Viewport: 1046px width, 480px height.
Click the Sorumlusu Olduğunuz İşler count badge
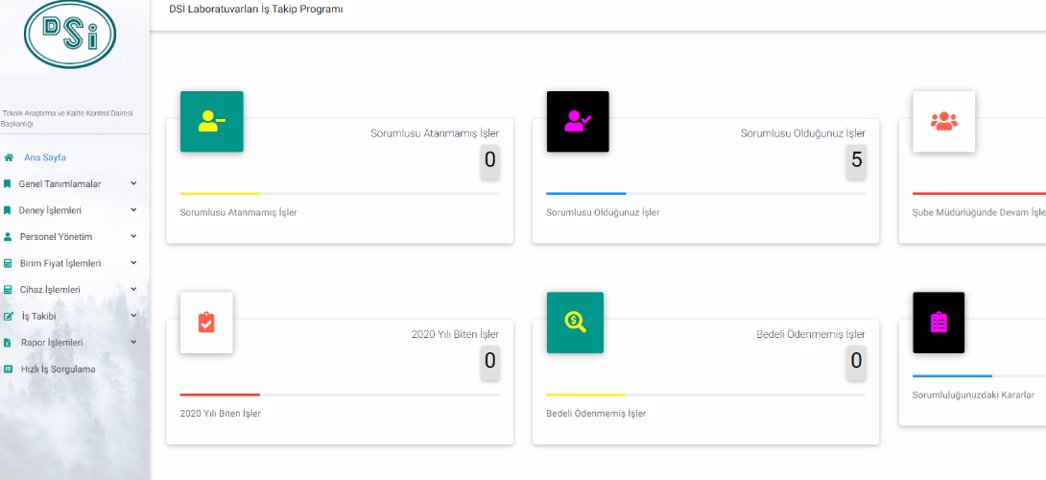856,160
